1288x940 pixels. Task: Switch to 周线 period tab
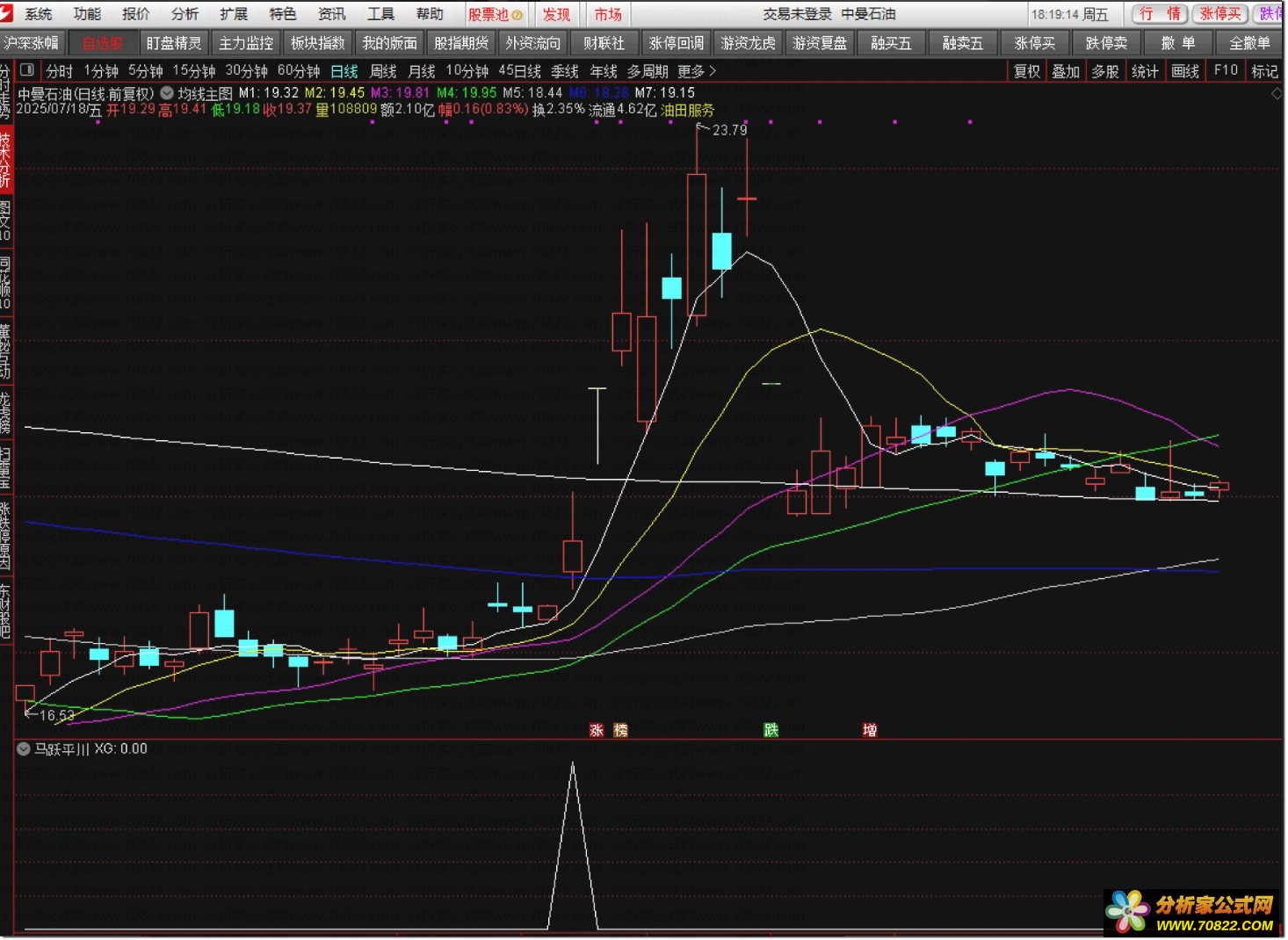click(x=383, y=71)
